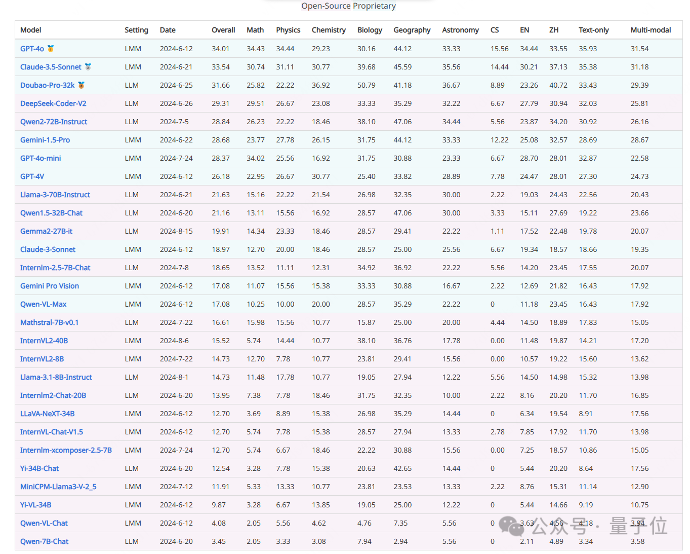The height and width of the screenshot is (554, 690).
Task: Open the InternVL2-40B model link
Action: (x=44, y=341)
